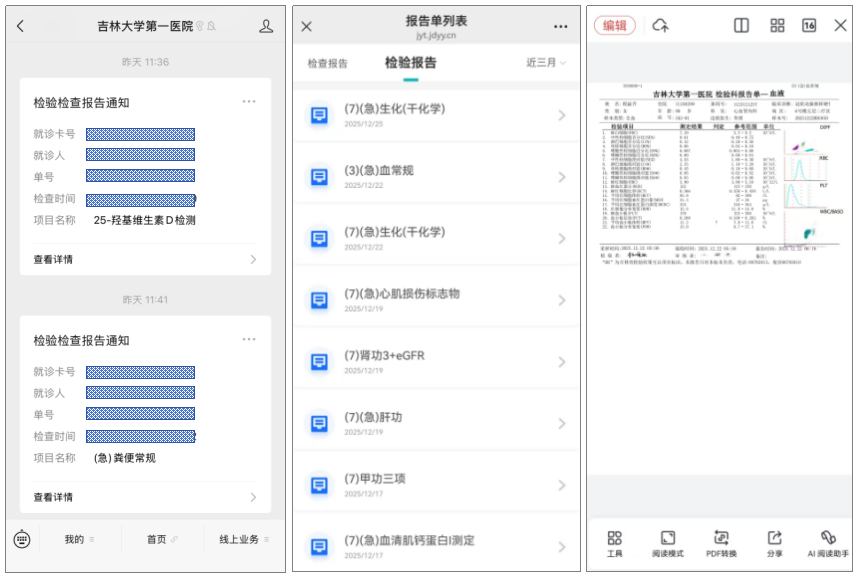Image resolution: width=860 pixels, height=578 pixels.
Task: Start PDF转换 conversion
Action: 721,543
